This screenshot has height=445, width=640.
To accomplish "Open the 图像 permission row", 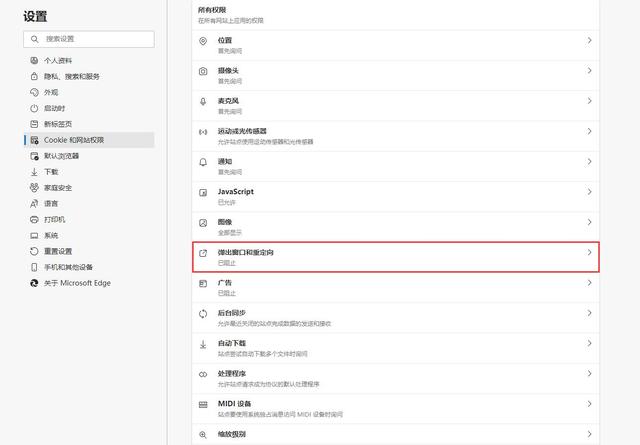I will coord(395,223).
